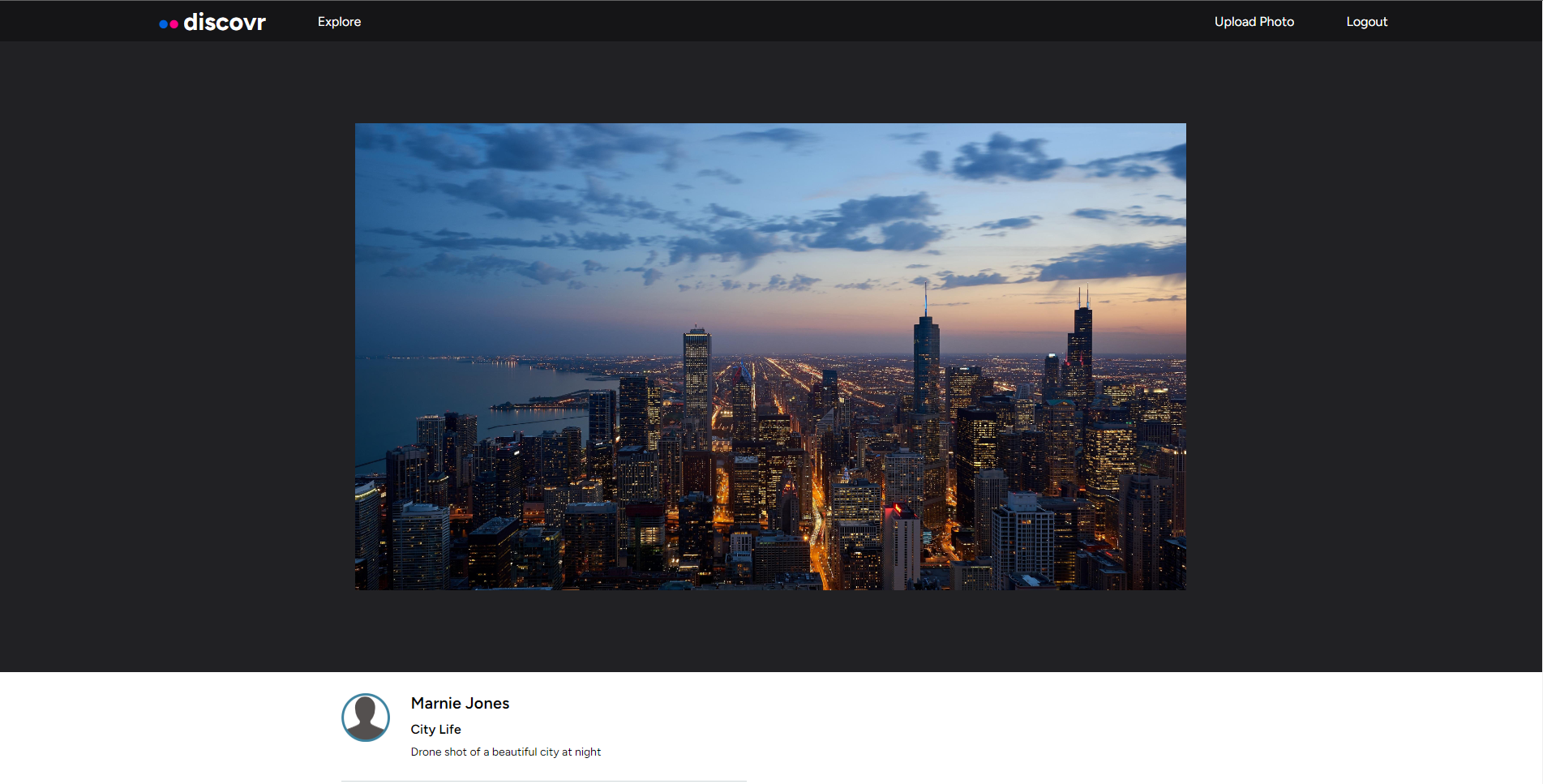Open the discovr home page via logo
The height and width of the screenshot is (784, 1543).
212,23
